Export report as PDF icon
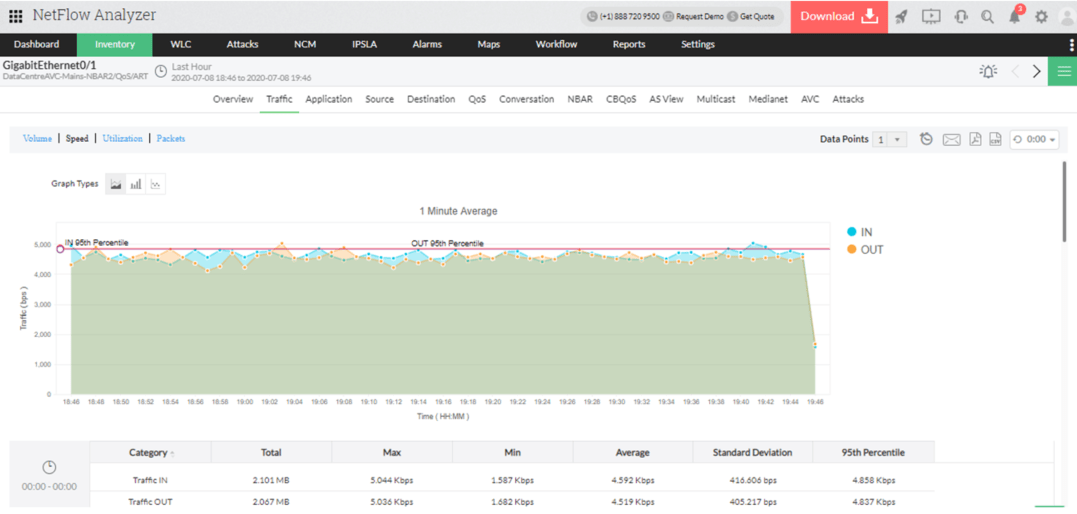 [x=975, y=139]
